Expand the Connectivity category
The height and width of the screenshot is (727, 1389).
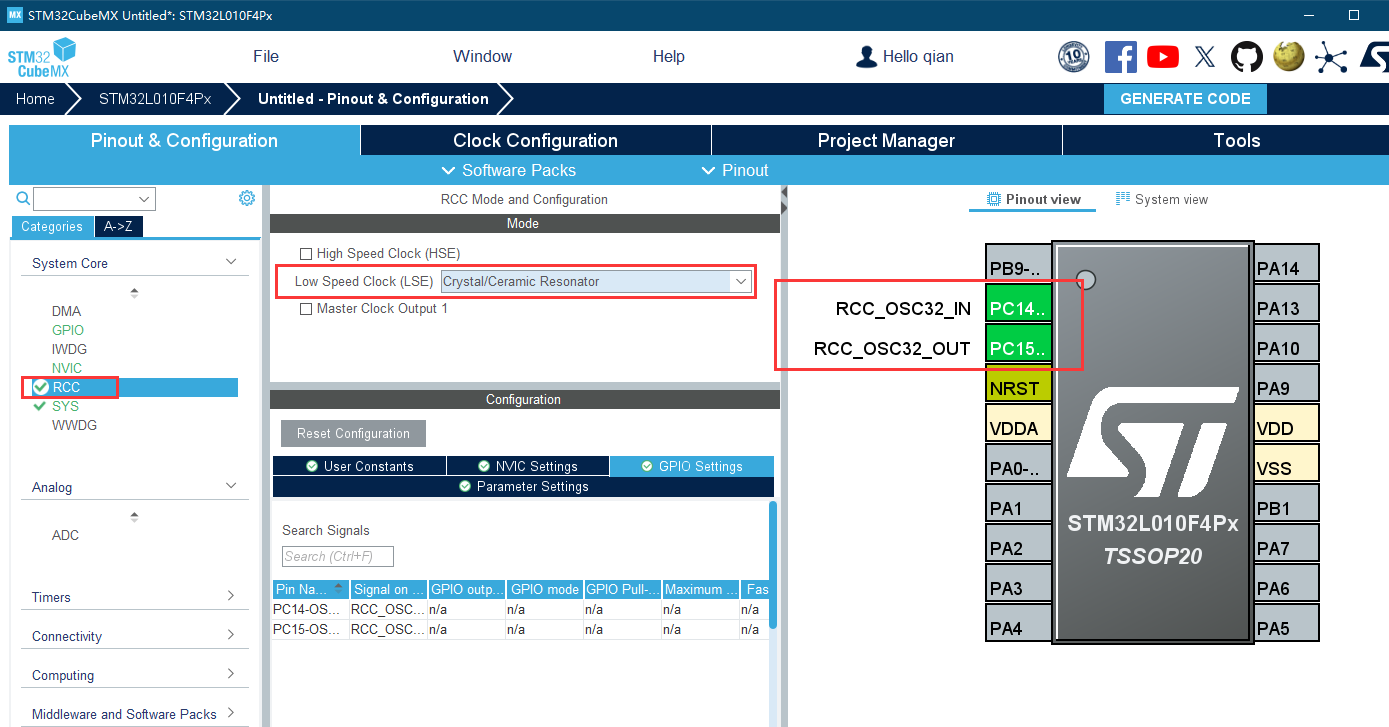pos(231,635)
